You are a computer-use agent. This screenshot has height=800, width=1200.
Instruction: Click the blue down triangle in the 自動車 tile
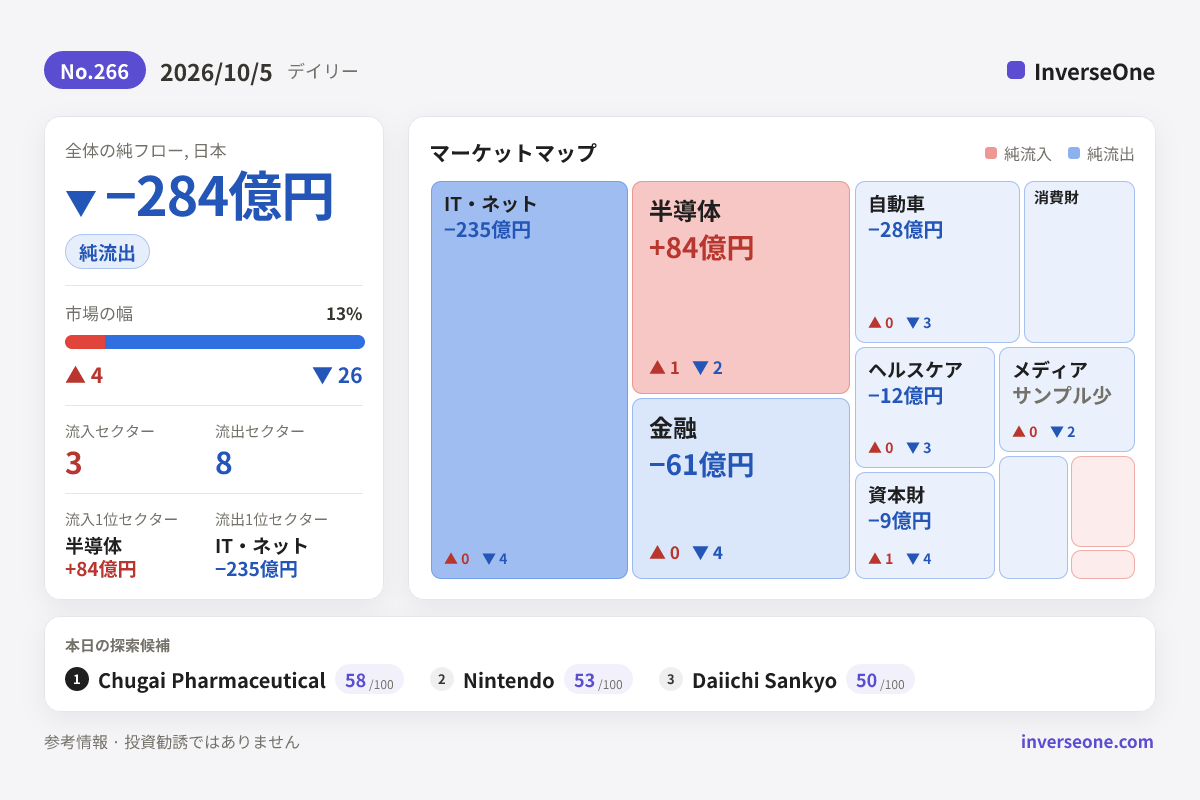pyautogui.click(x=912, y=322)
